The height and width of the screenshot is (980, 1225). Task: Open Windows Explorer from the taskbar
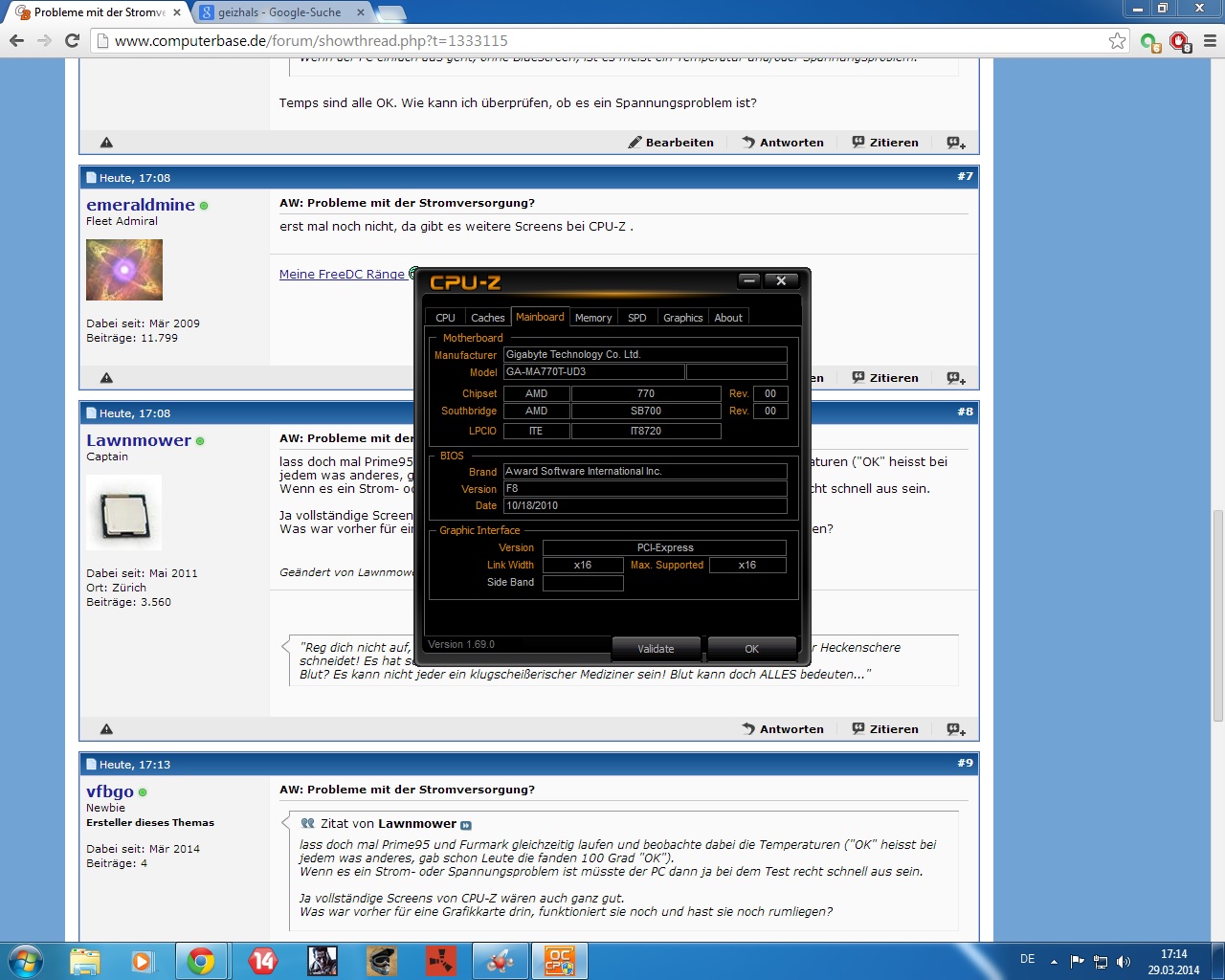coord(84,961)
